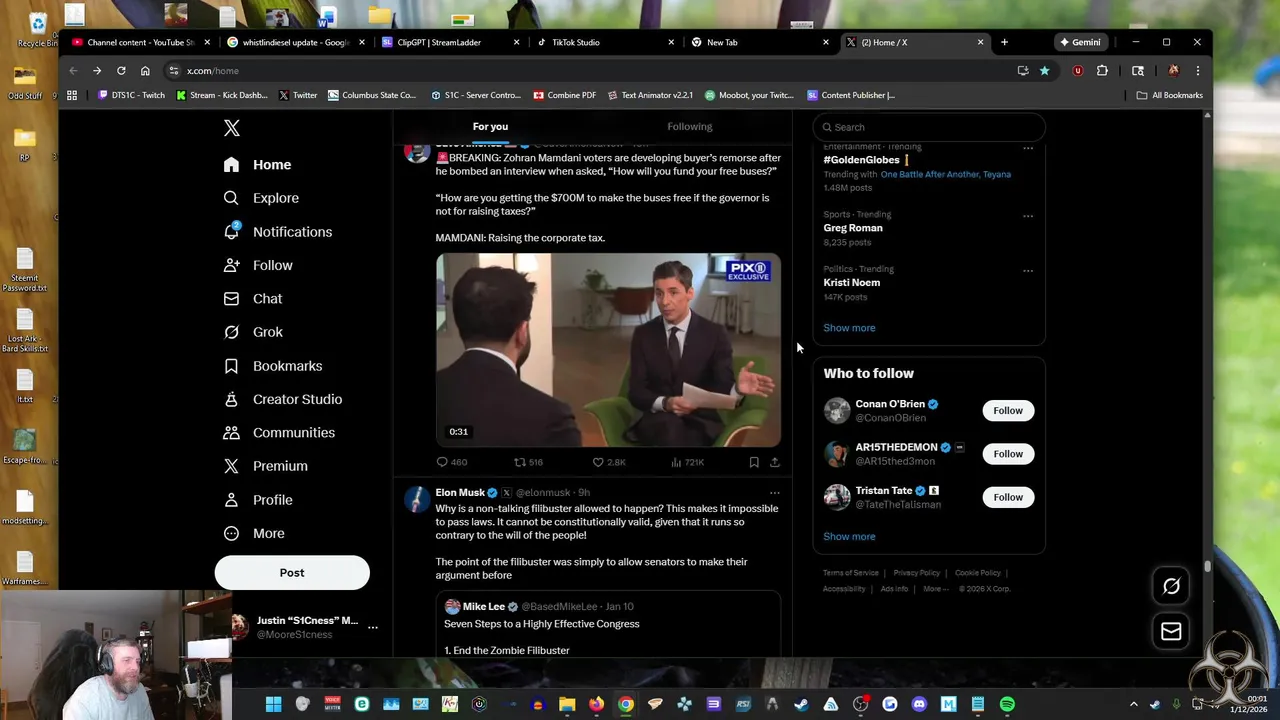This screenshot has height=720, width=1280.
Task: Open Chrome extensions puzzle icon
Action: [1102, 71]
